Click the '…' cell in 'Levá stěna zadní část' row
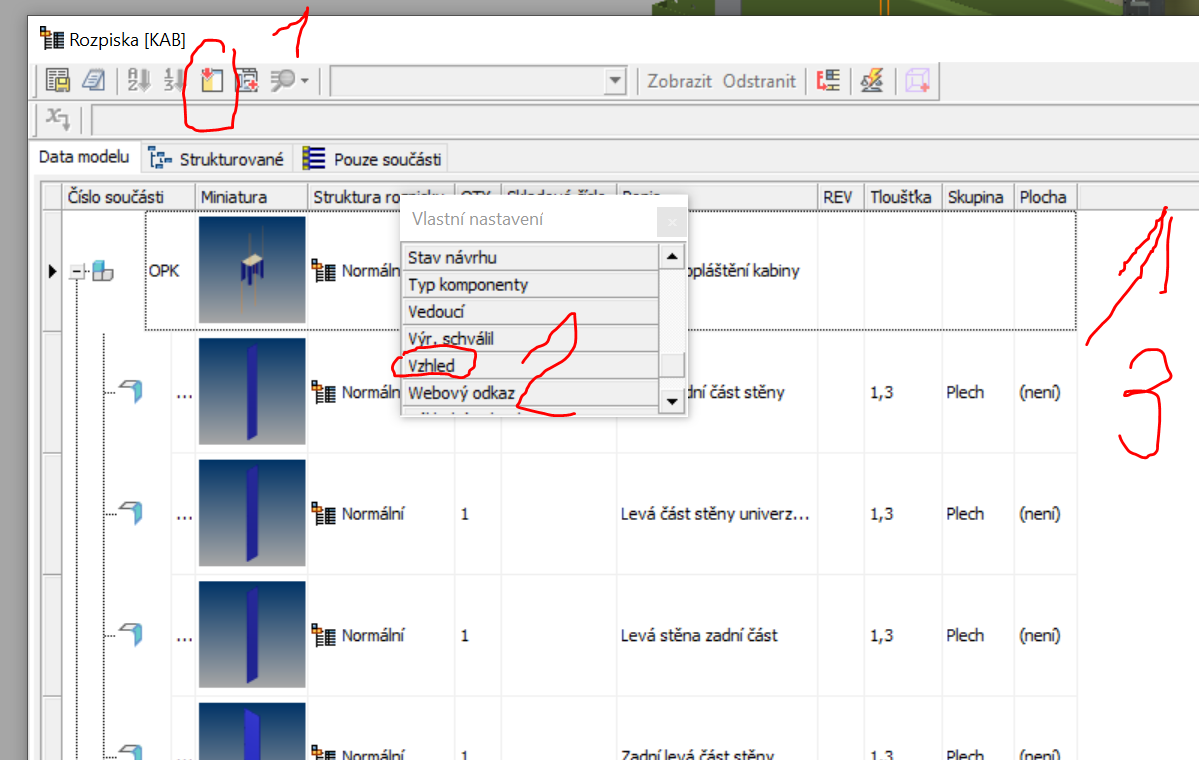This screenshot has width=1199, height=760. [184, 638]
